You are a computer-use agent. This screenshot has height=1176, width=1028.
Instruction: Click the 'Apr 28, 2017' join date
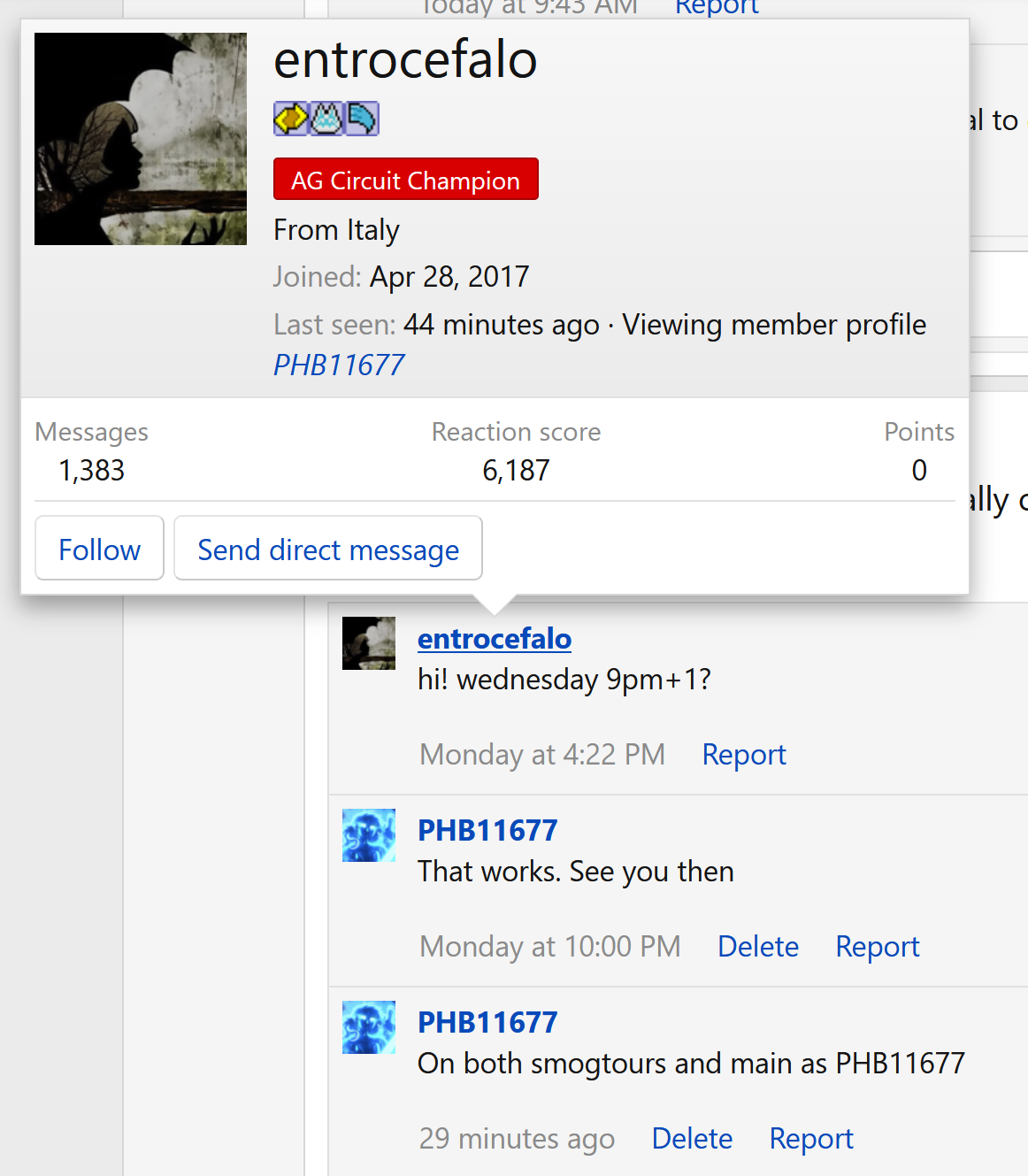click(x=449, y=277)
